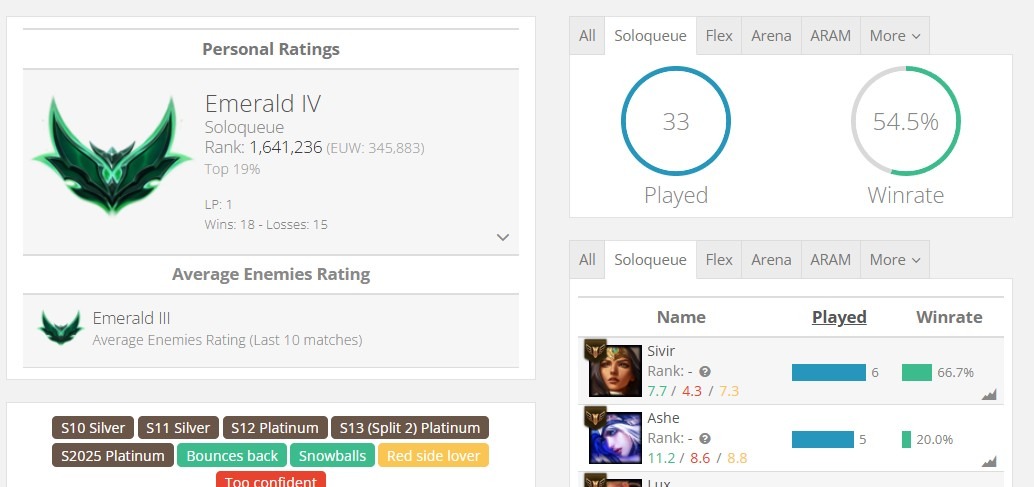Click the 33 Played circular gauge
The image size is (1034, 487).
675,121
